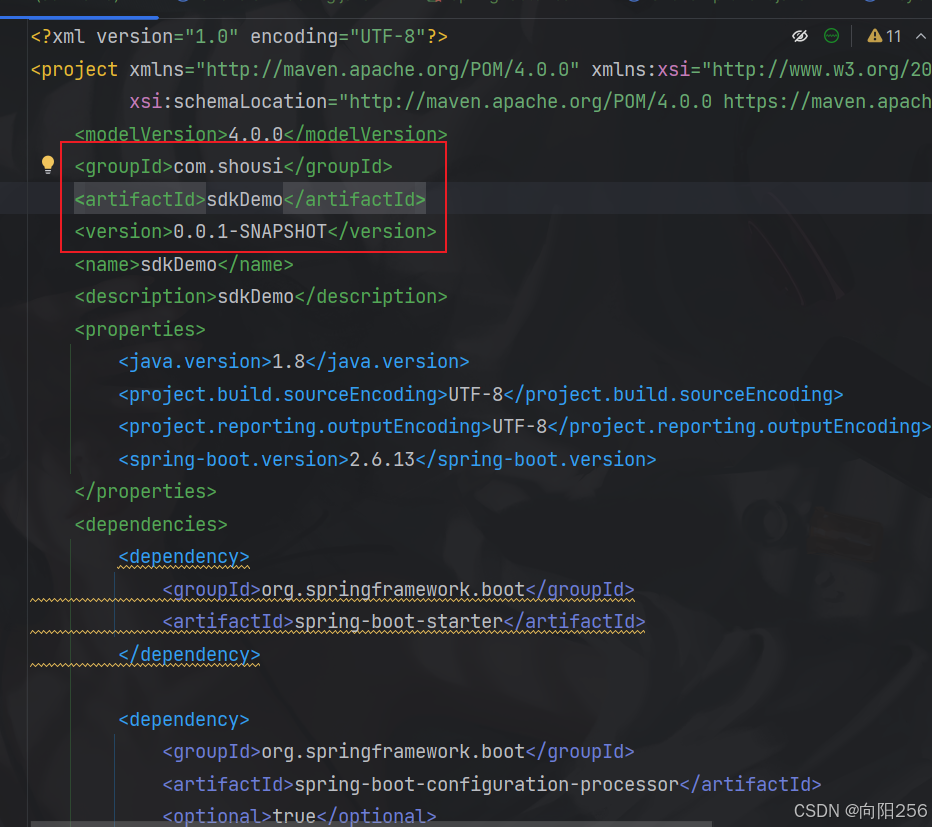Click the xml version="1.0" declaration line
The width and height of the screenshot is (932, 827).
click(239, 37)
